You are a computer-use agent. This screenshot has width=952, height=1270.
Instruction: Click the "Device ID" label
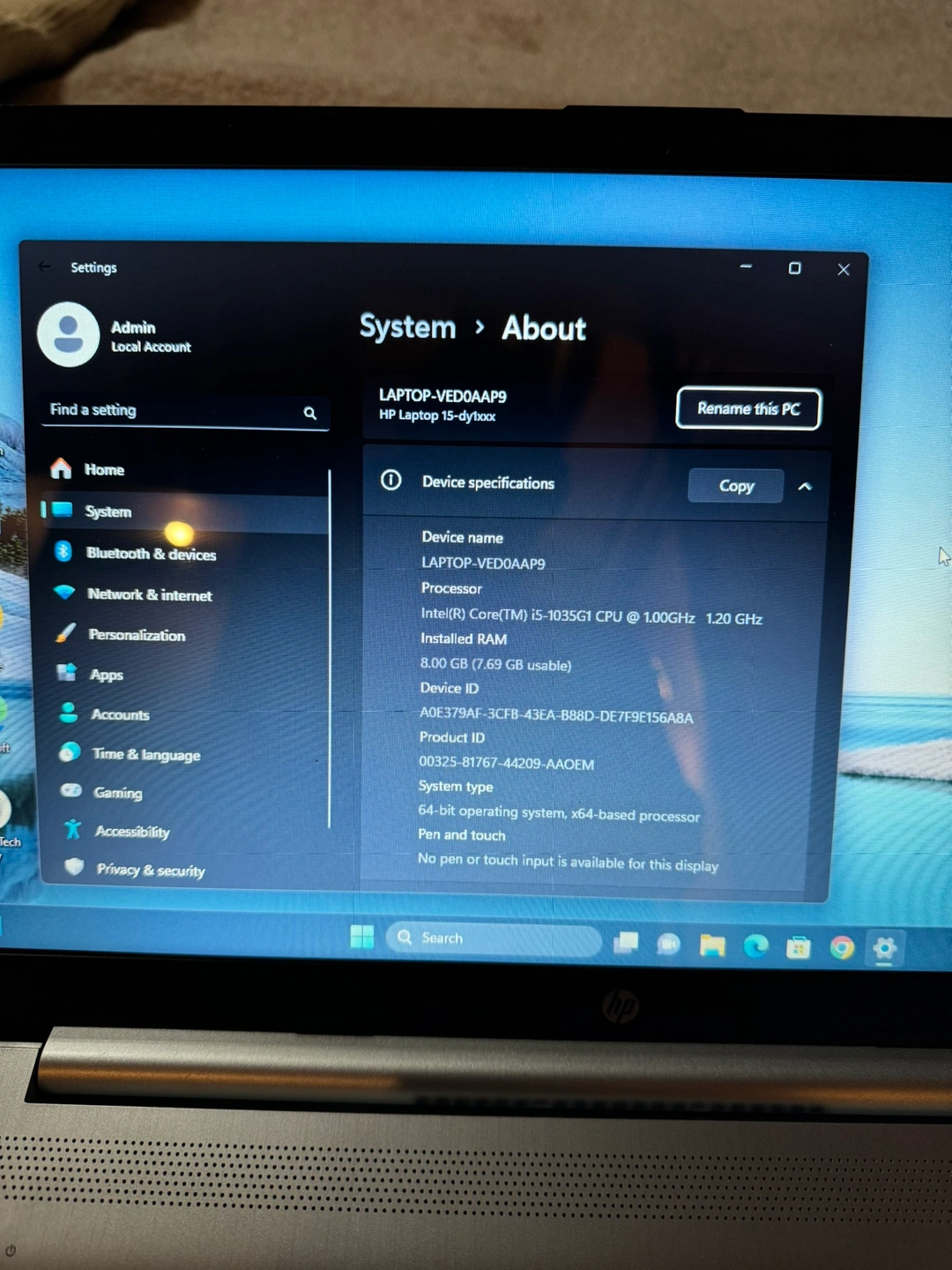[450, 688]
